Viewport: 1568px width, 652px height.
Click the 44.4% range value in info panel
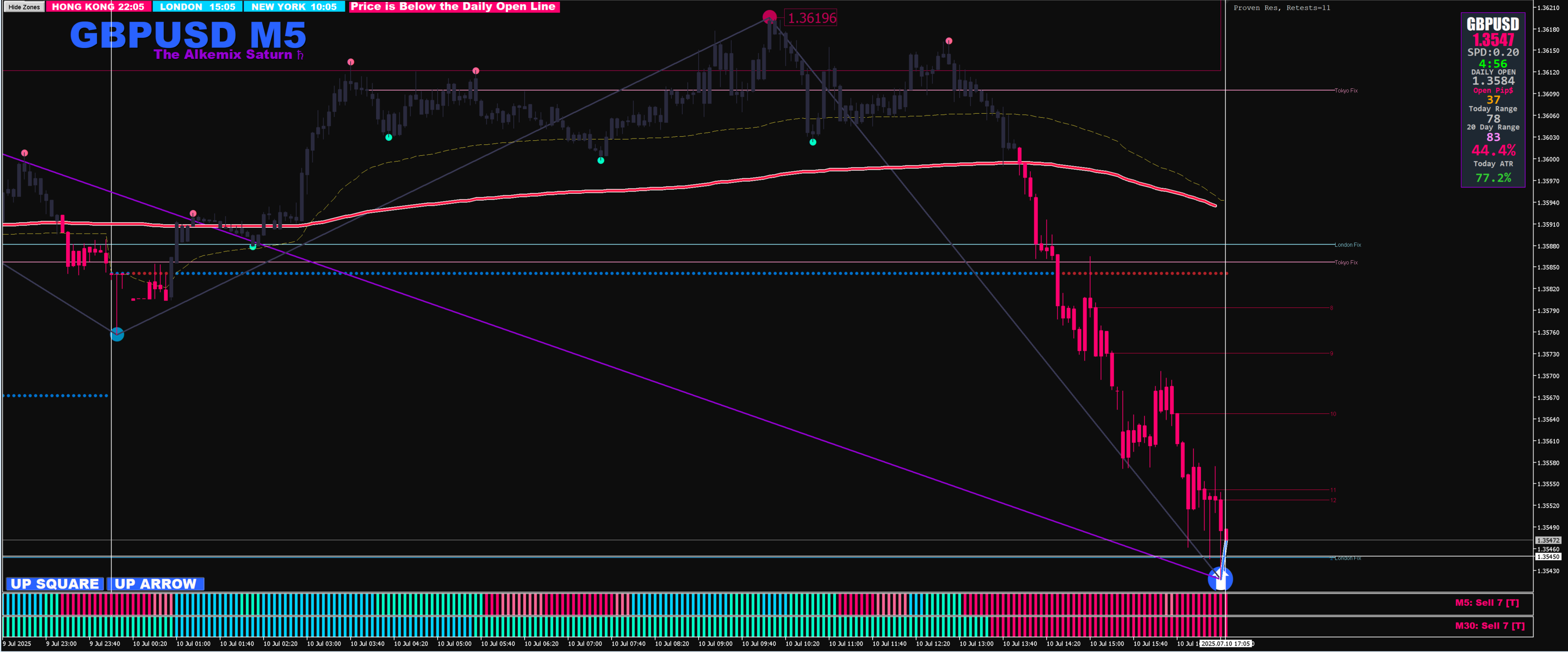click(1493, 150)
